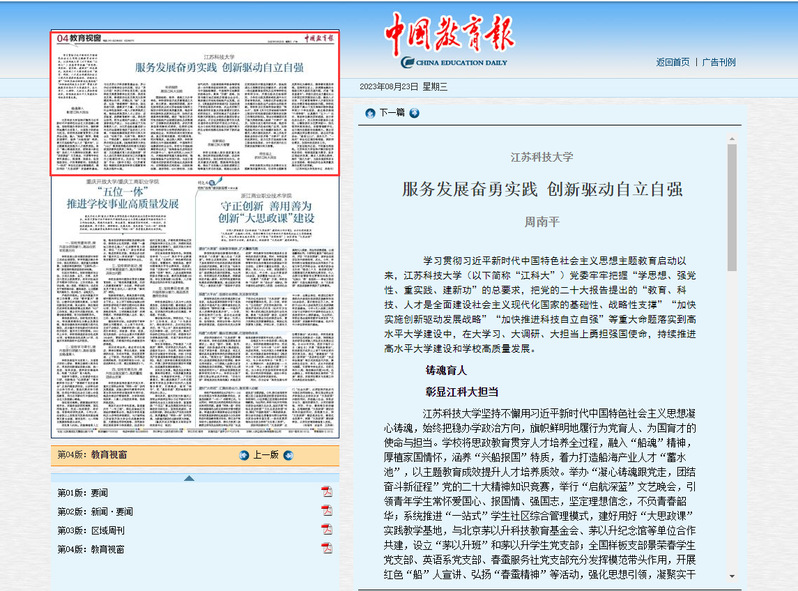The height and width of the screenshot is (591, 798).
Task: Download PDF of 第02版 新闻·要闻
Action: 326,511
